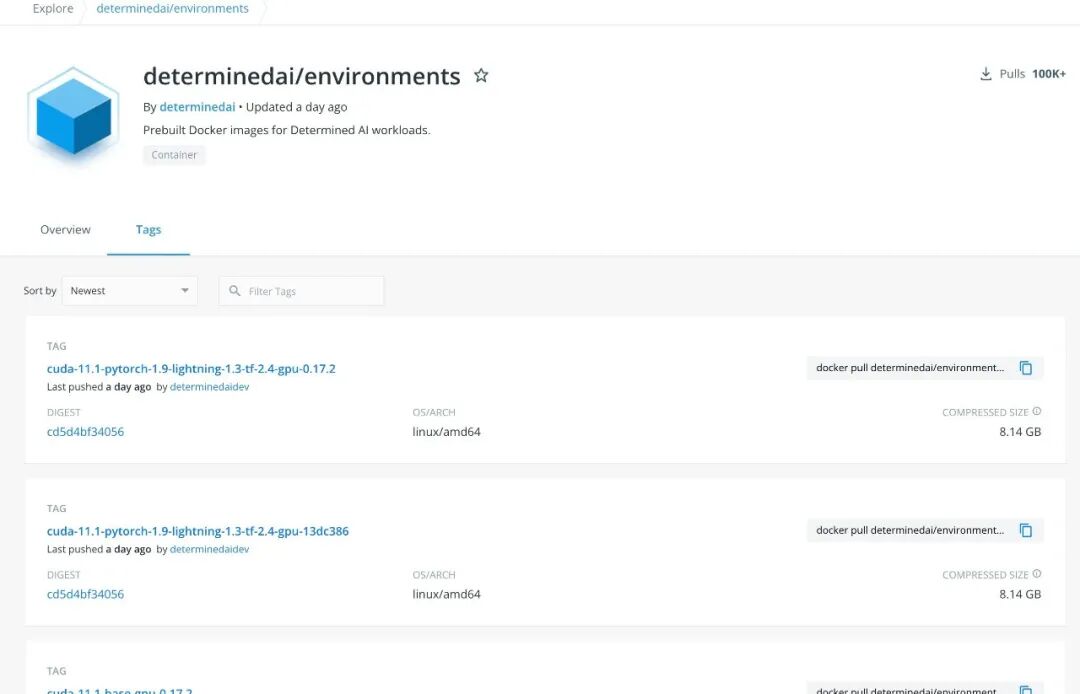
Task: Click the blue cube repository logo
Action: 74,116
